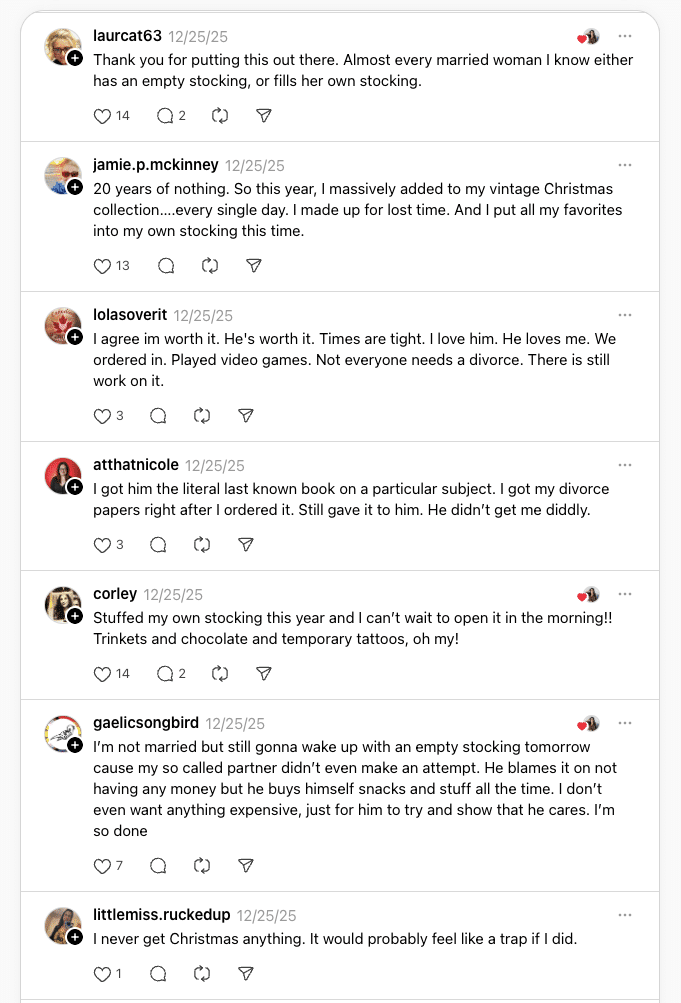Follow laurcat63 using avatar plus badge
681x1003 pixels.
[76, 59]
